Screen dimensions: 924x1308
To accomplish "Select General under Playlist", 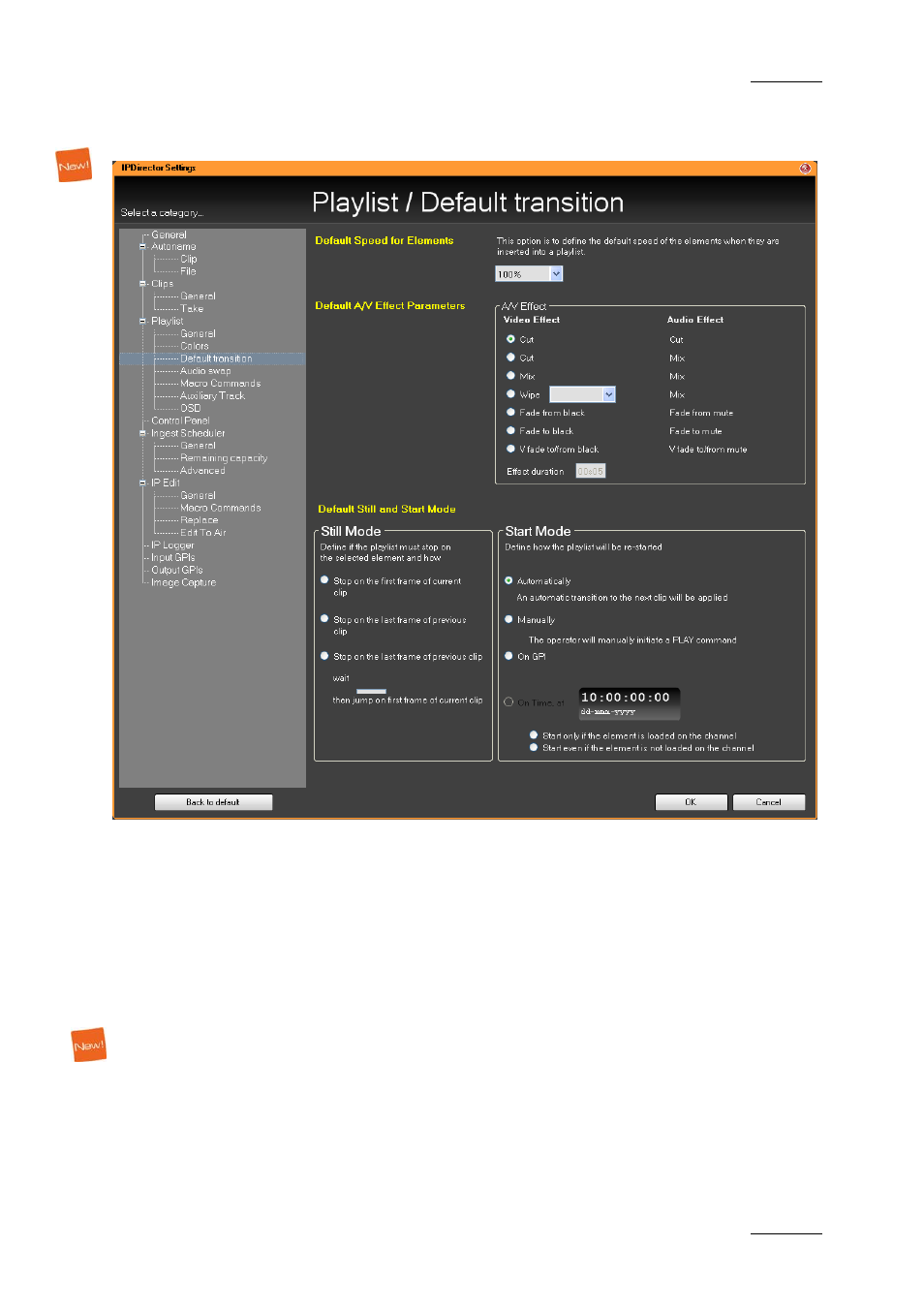I will coord(199,333).
